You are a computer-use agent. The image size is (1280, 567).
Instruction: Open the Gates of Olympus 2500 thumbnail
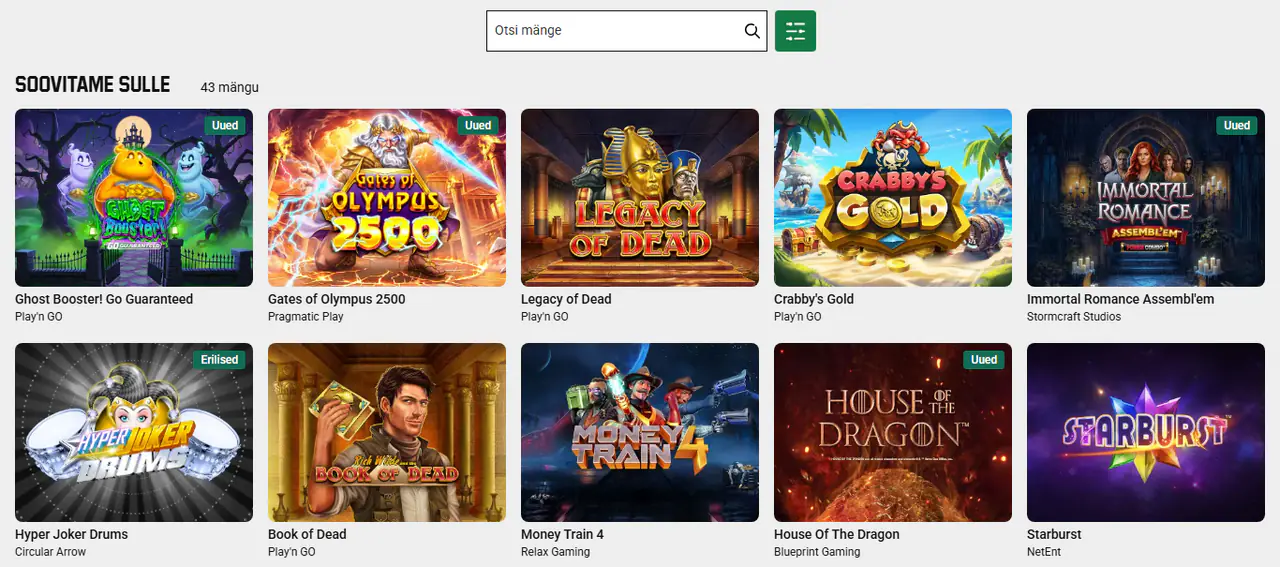click(x=387, y=198)
